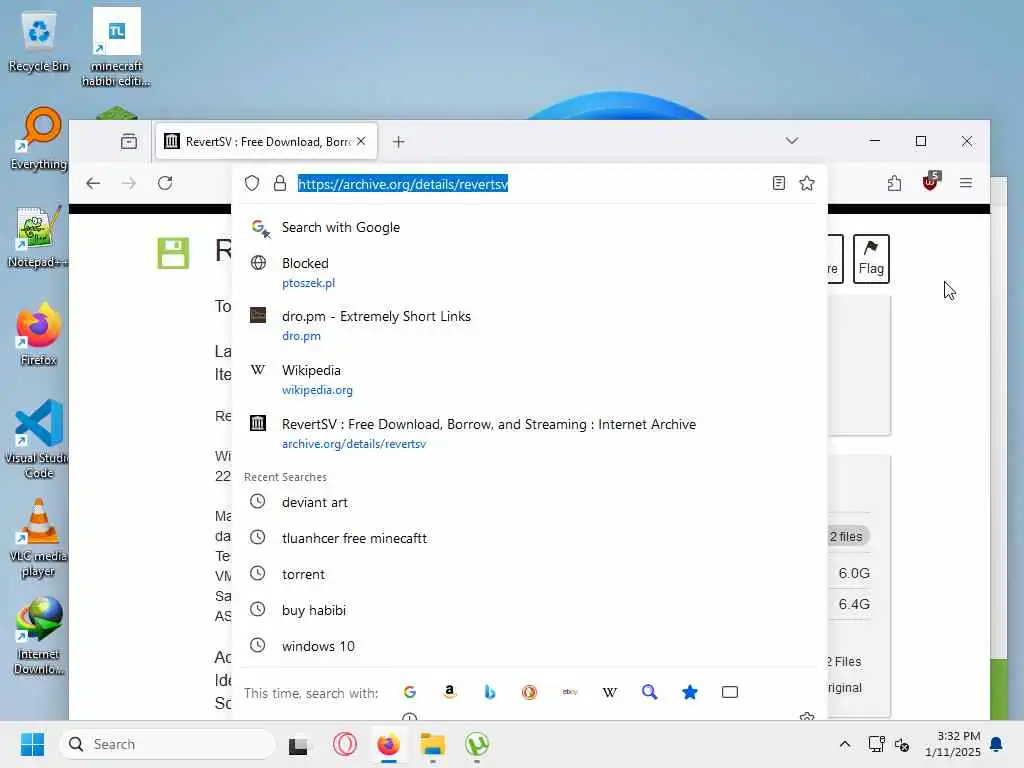This screenshot has height=768, width=1024.
Task: Open taskbar clock and date
Action: (953, 744)
